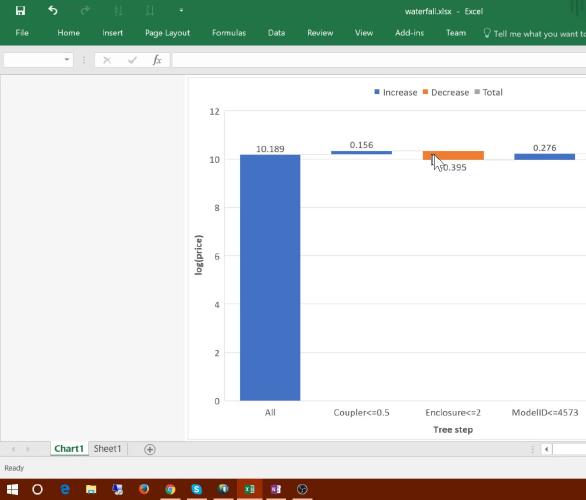Select the Increase legend entry
Image resolution: width=586 pixels, height=500 pixels.
pos(395,92)
